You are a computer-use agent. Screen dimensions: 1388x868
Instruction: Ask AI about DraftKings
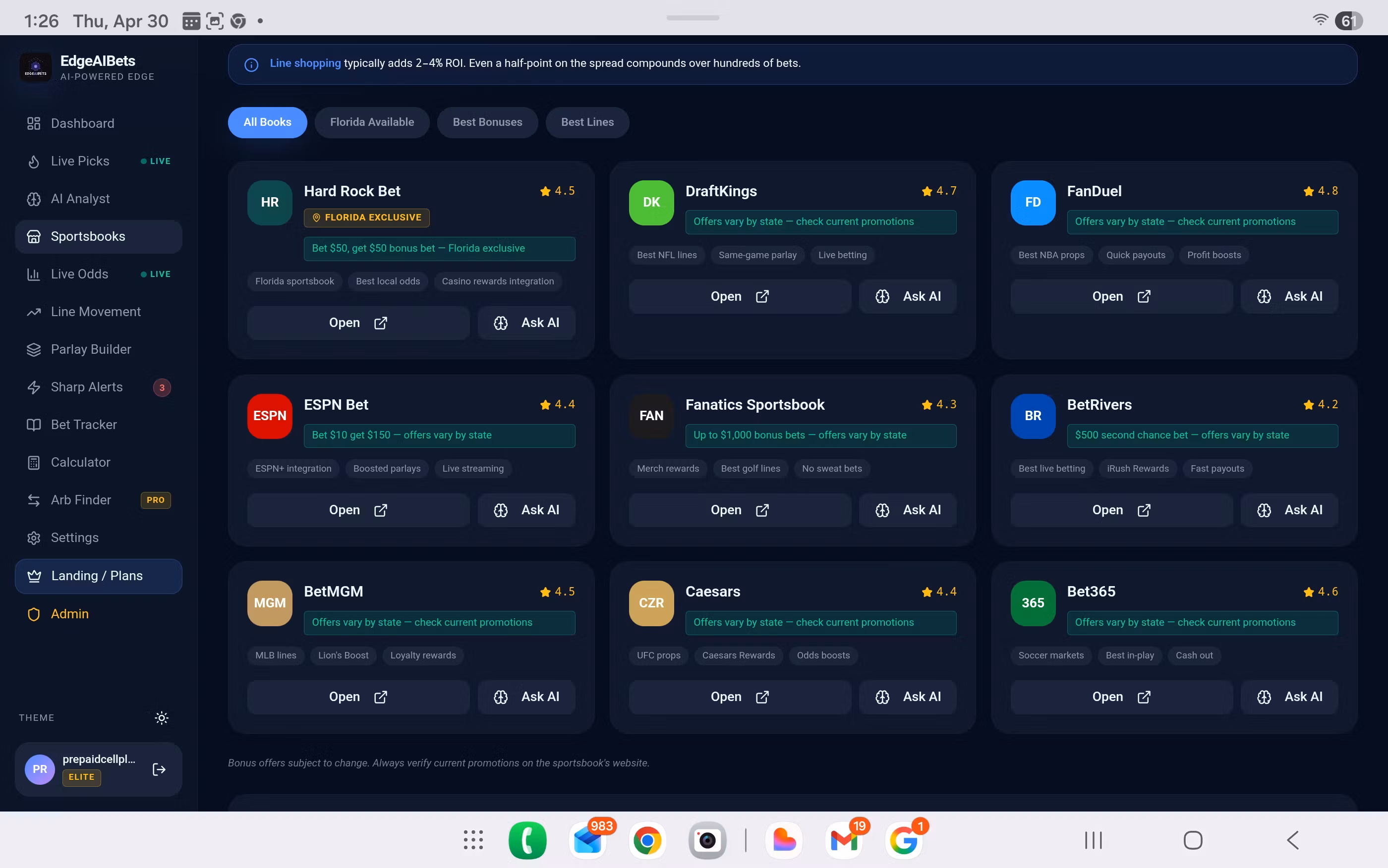tap(908, 296)
